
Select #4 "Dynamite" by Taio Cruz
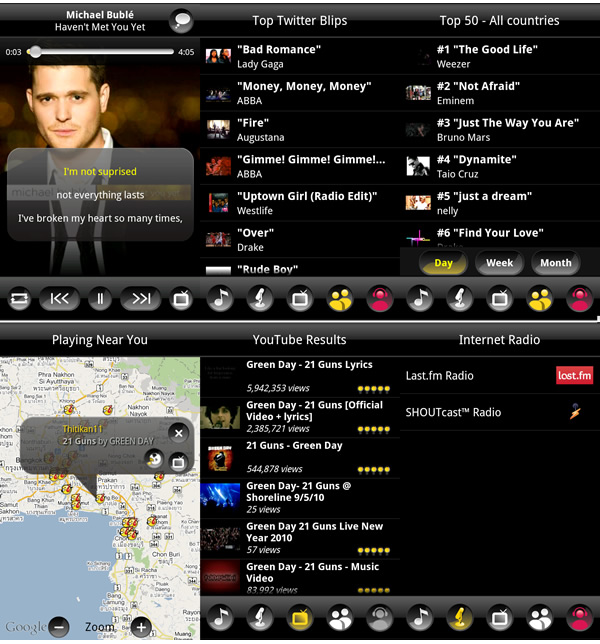click(x=500, y=166)
